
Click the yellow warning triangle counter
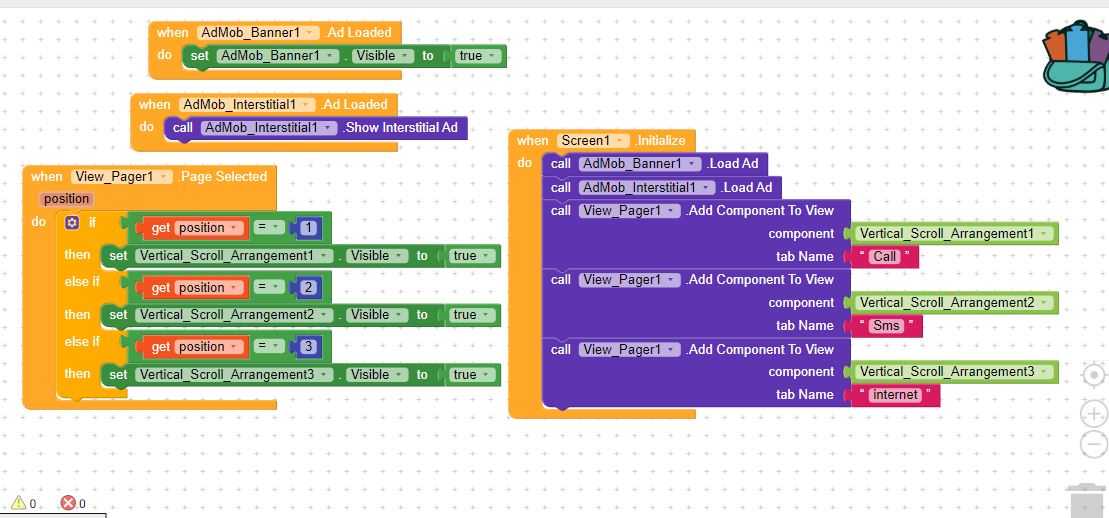click(18, 503)
